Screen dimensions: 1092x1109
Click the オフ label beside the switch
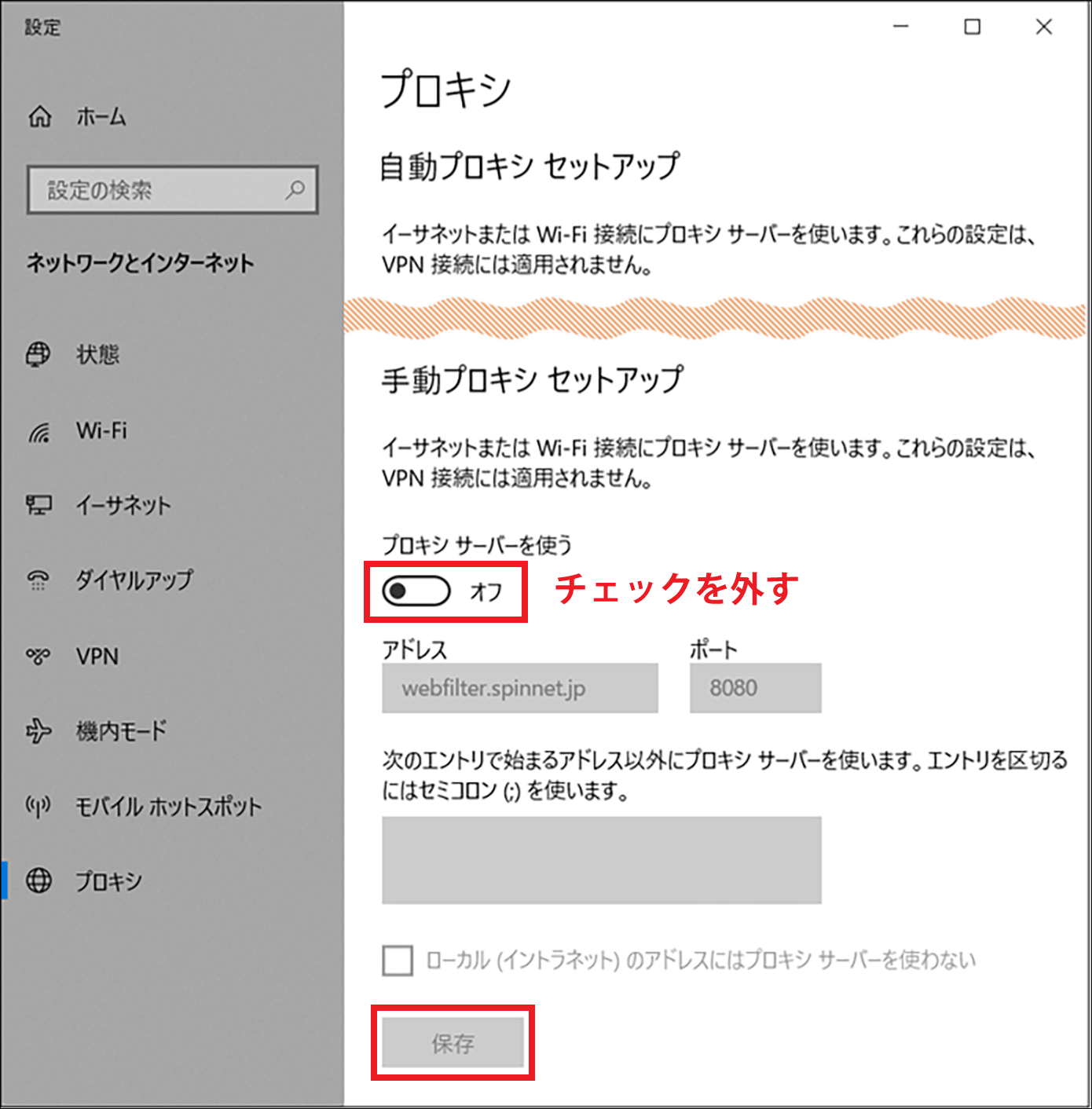pyautogui.click(x=486, y=591)
